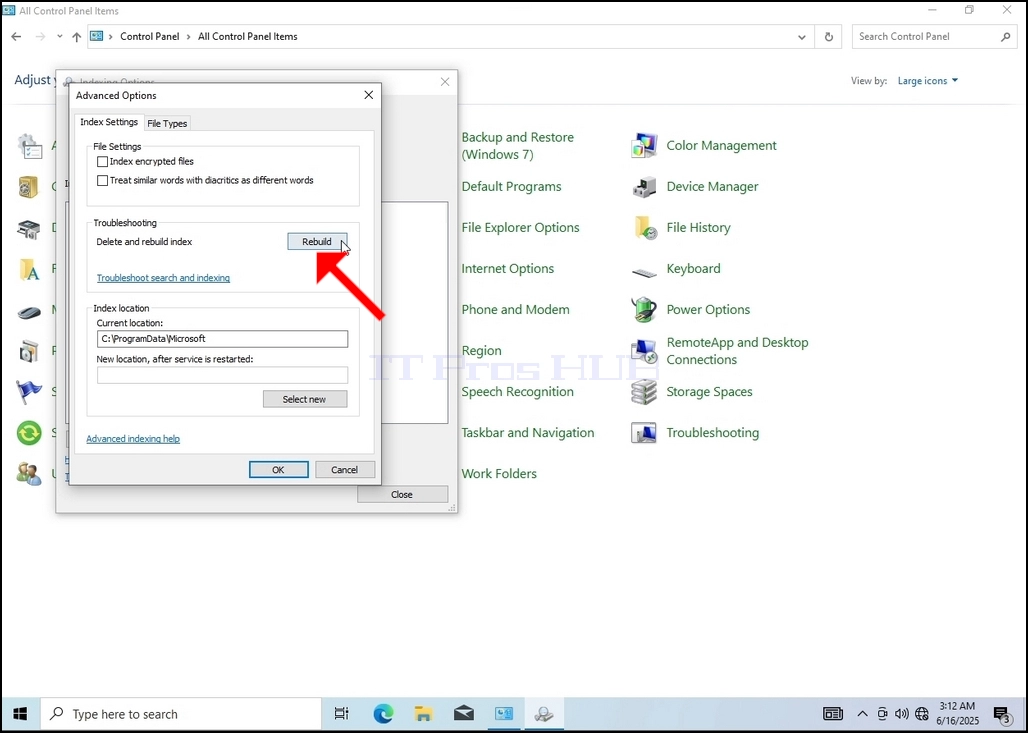Open Mail app from taskbar
The height and width of the screenshot is (733, 1028).
[x=464, y=714]
